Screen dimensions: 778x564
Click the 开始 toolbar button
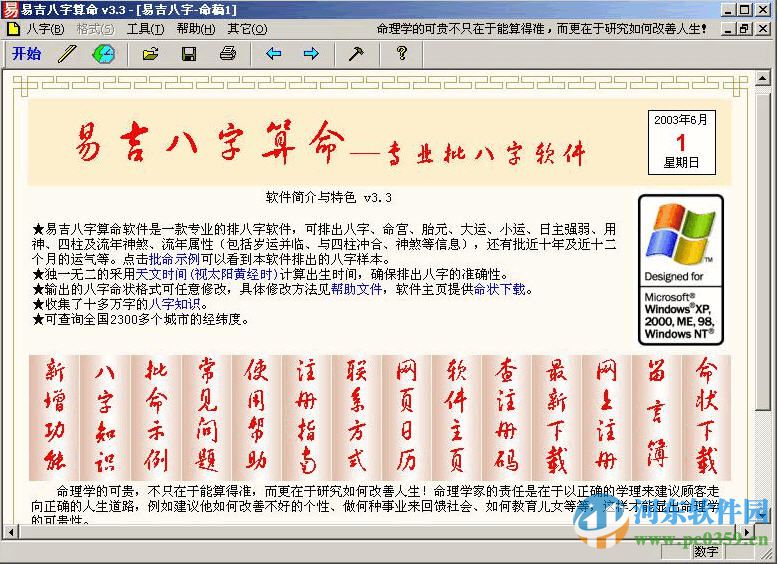[x=26, y=54]
